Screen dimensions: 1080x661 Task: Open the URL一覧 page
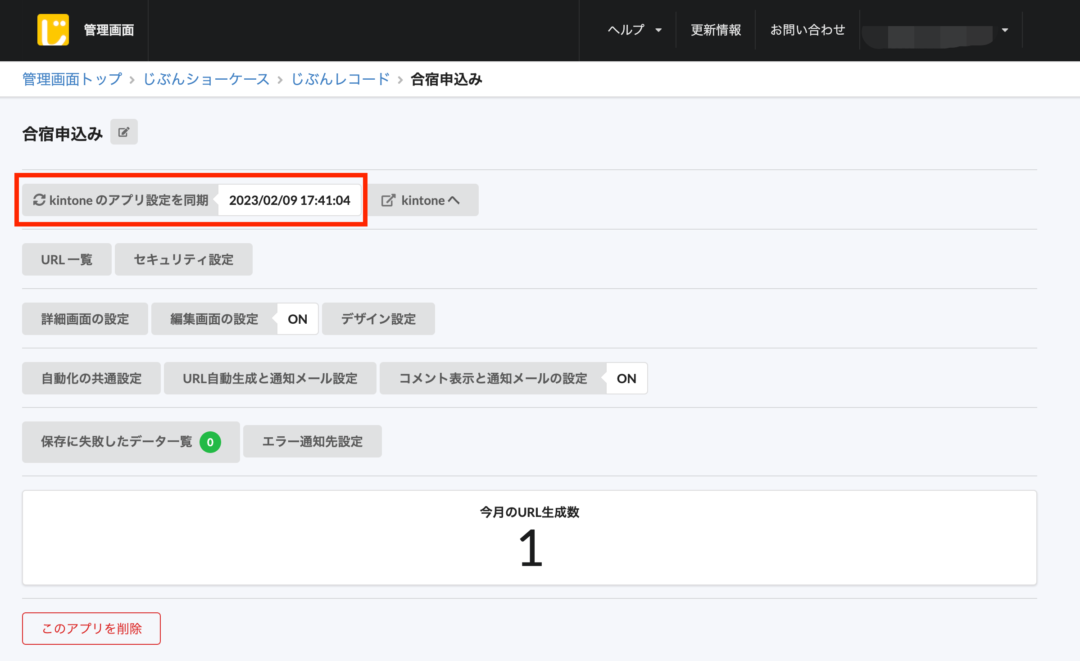(x=66, y=258)
